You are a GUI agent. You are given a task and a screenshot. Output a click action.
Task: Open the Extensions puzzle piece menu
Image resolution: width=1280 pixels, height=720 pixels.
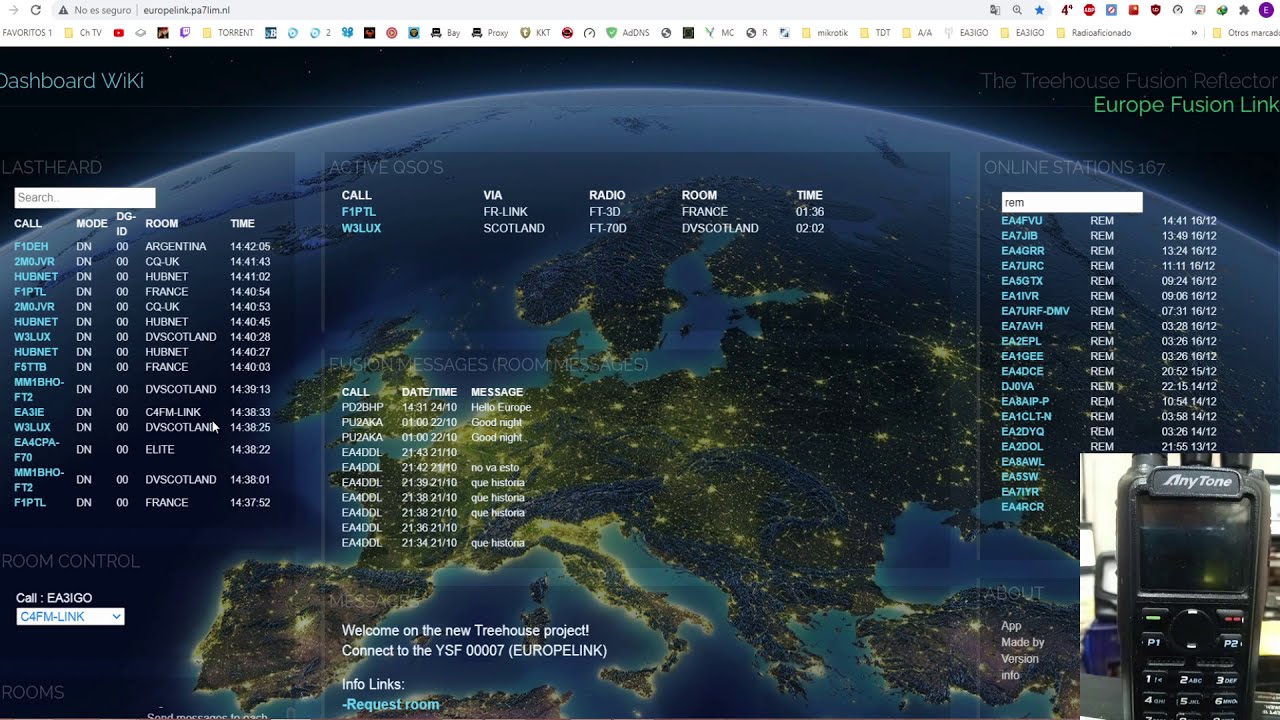1244,10
